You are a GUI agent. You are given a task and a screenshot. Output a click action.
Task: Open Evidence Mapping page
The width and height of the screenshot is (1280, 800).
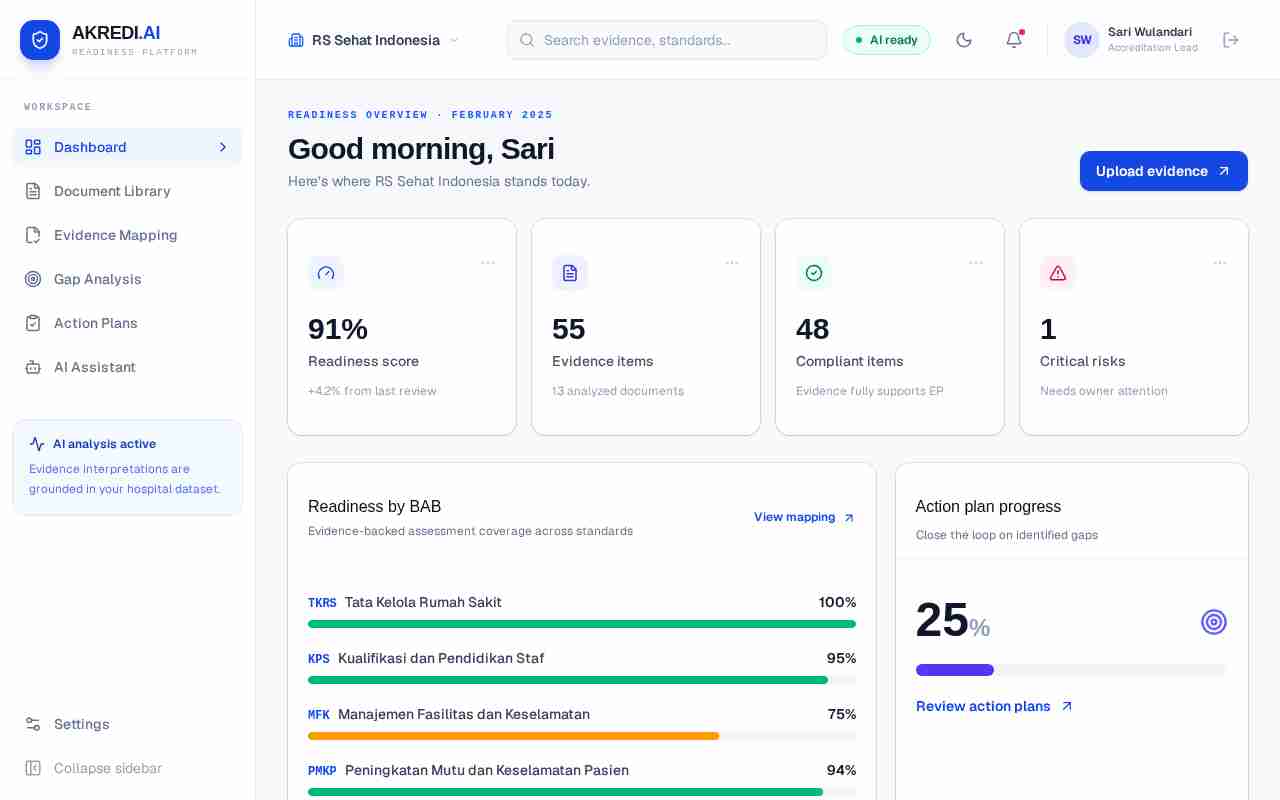coord(127,235)
